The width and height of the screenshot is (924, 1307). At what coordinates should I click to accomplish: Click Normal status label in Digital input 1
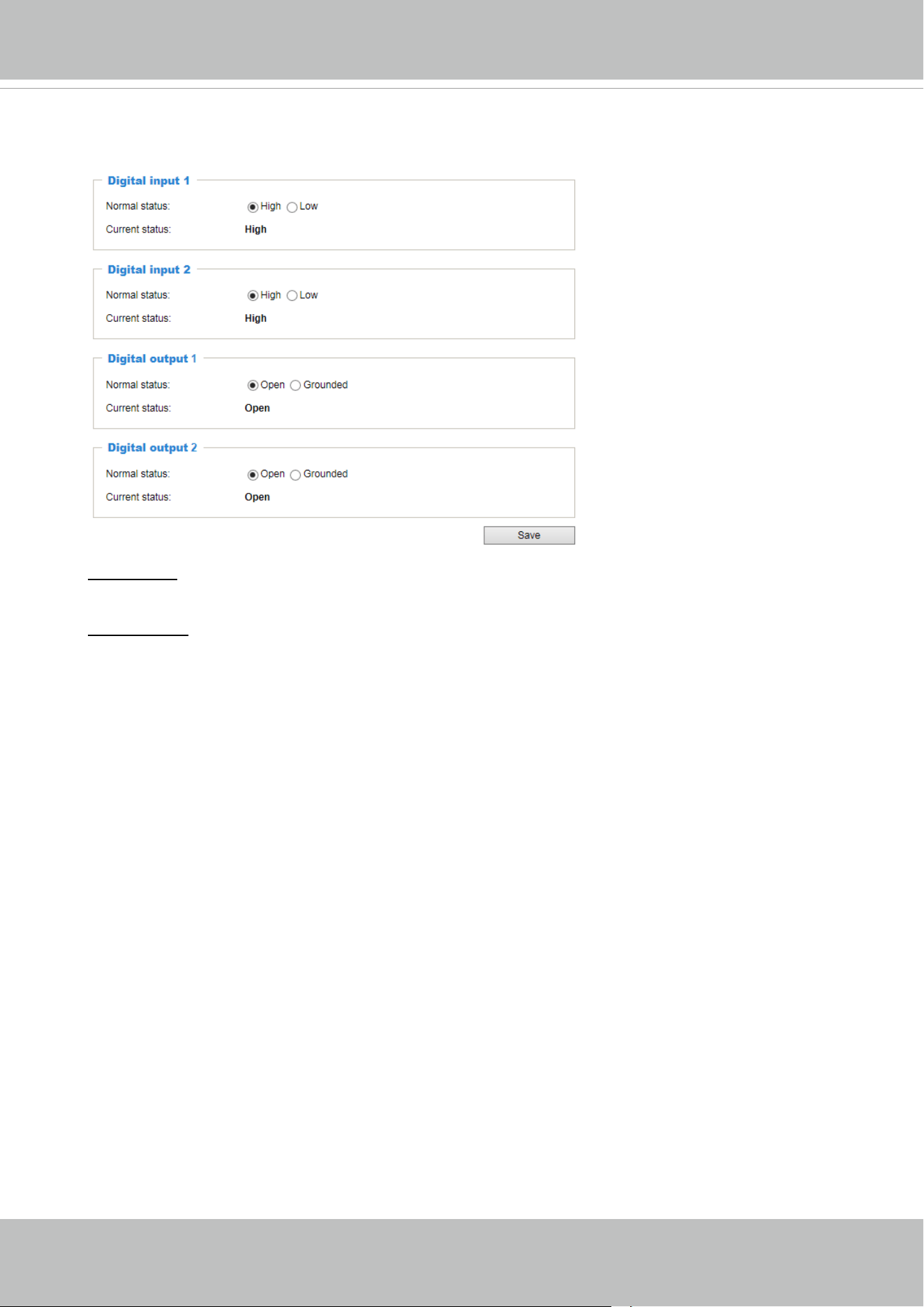pyautogui.click(x=137, y=207)
